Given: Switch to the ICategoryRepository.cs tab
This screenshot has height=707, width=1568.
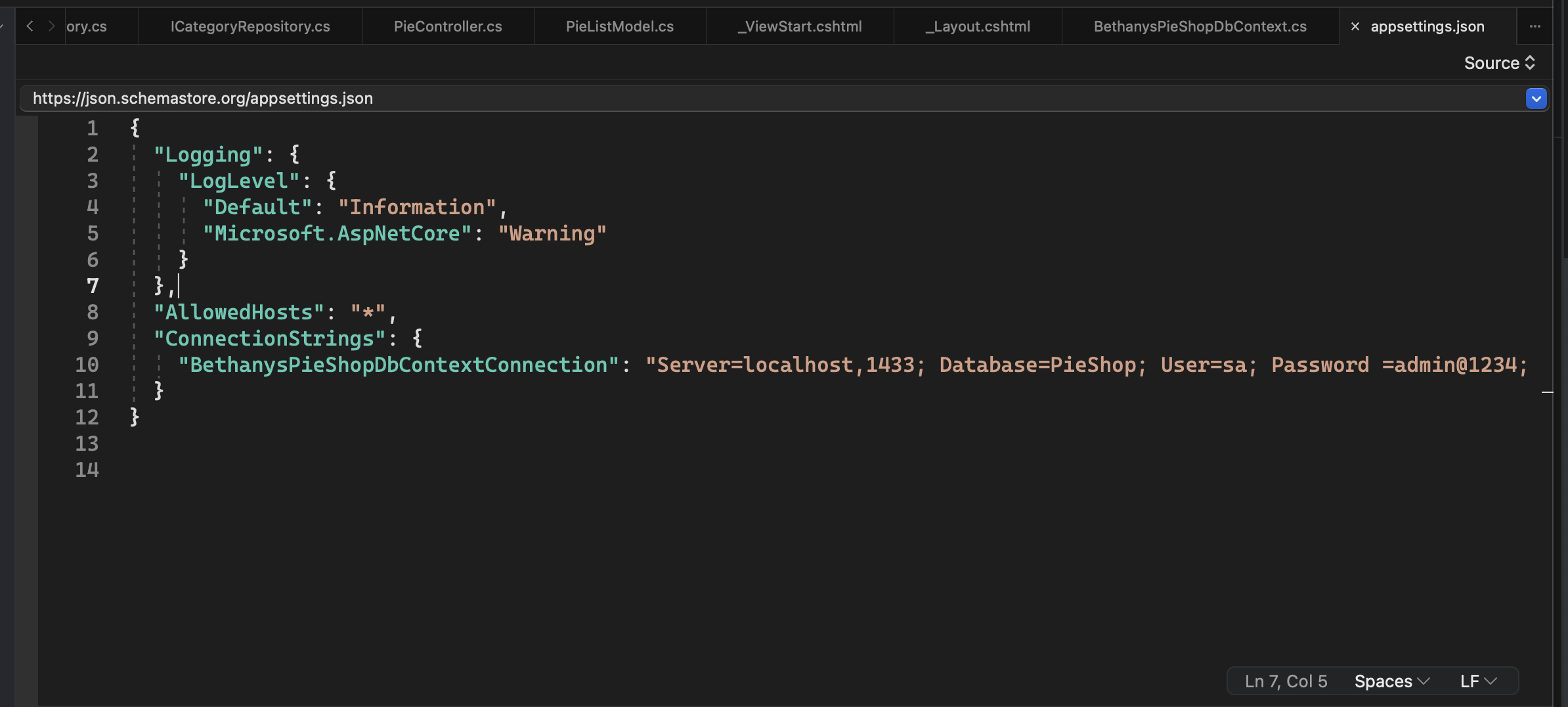Looking at the screenshot, I should [250, 26].
